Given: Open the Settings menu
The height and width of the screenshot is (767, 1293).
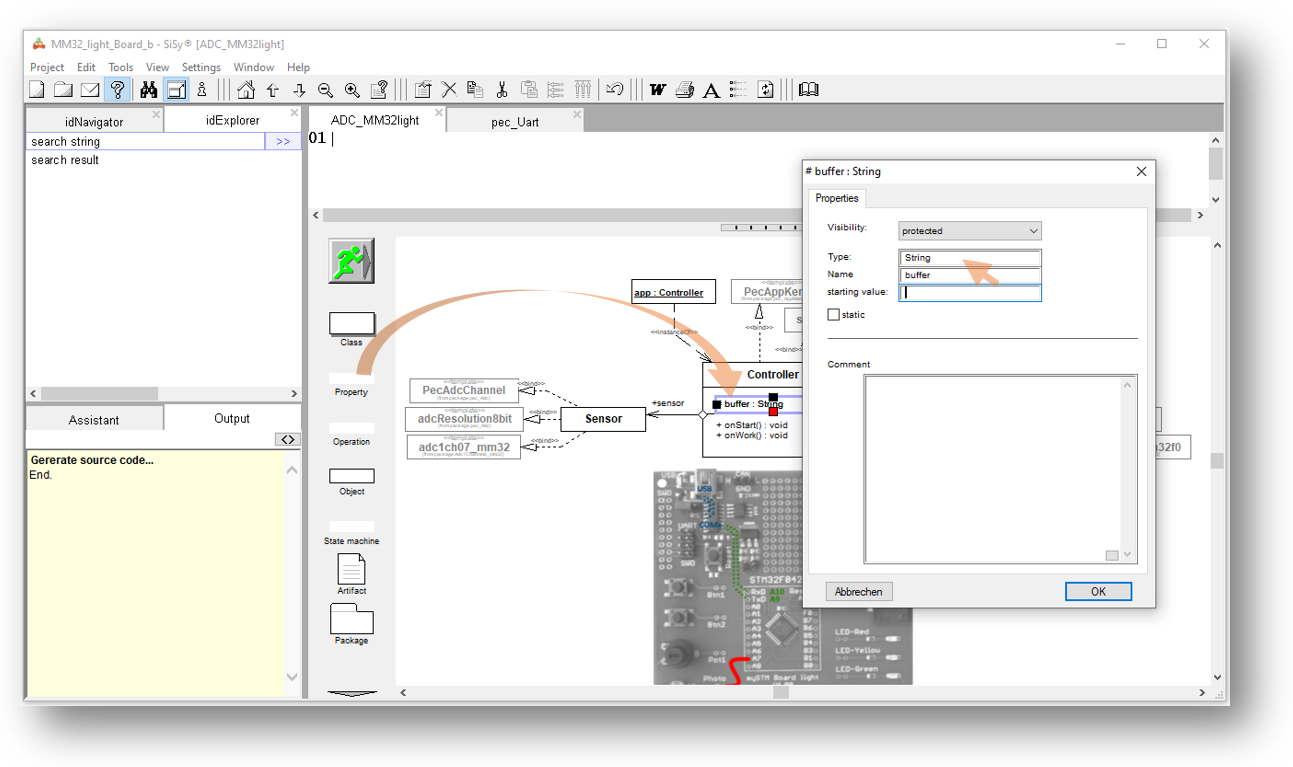Looking at the screenshot, I should coord(201,67).
